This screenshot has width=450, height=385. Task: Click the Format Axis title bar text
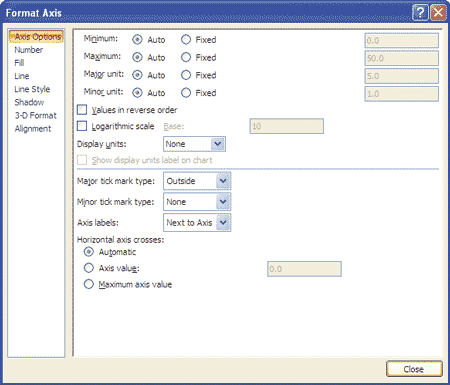pos(34,13)
